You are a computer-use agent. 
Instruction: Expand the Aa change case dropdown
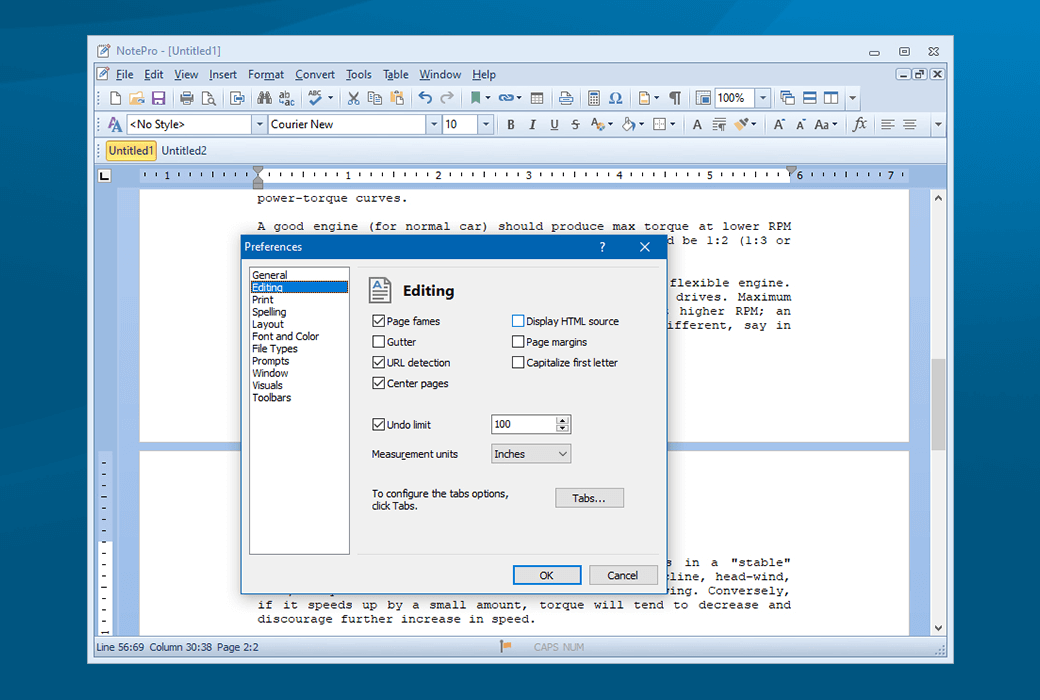pos(834,125)
